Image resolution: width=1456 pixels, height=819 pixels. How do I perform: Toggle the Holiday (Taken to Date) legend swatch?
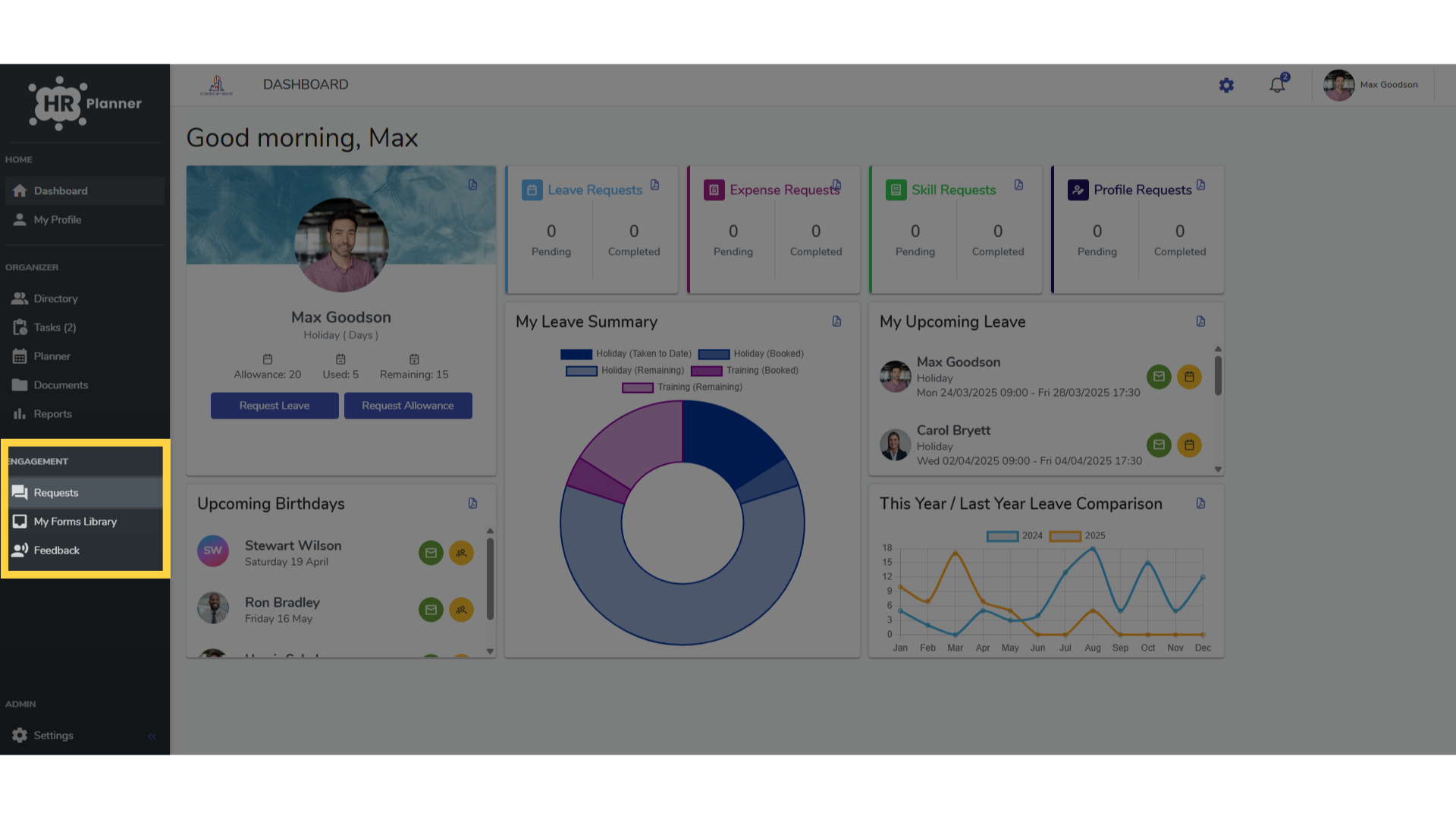coord(576,354)
